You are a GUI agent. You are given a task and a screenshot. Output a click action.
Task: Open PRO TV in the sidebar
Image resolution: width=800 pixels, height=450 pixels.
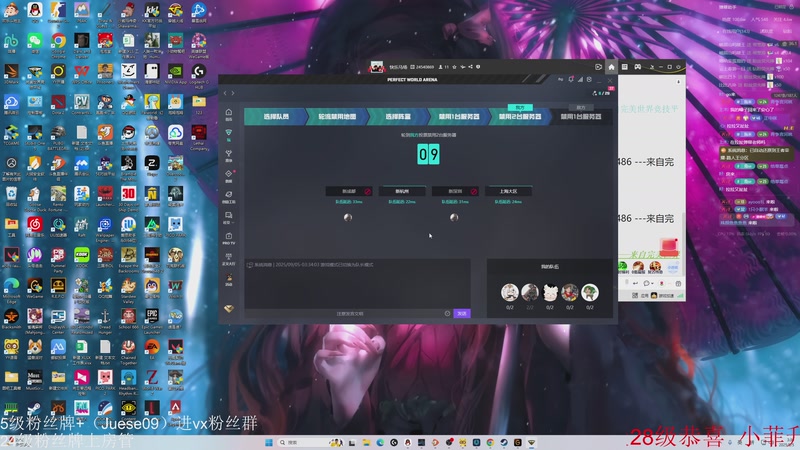(x=229, y=238)
